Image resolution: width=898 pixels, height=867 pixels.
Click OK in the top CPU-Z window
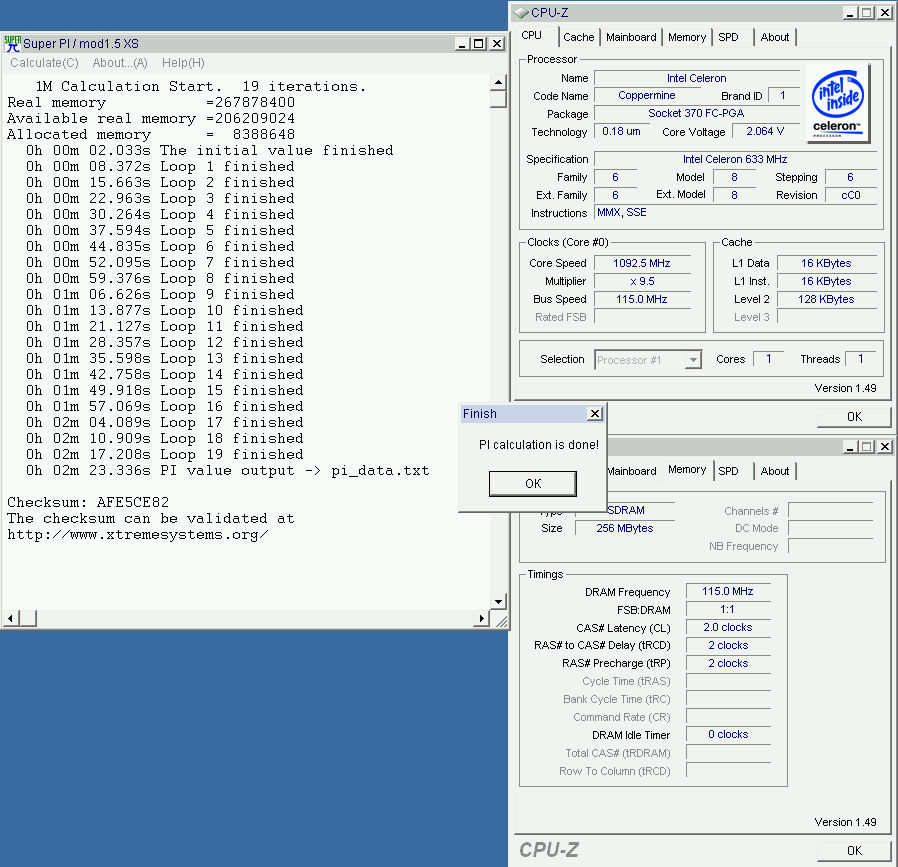point(854,417)
